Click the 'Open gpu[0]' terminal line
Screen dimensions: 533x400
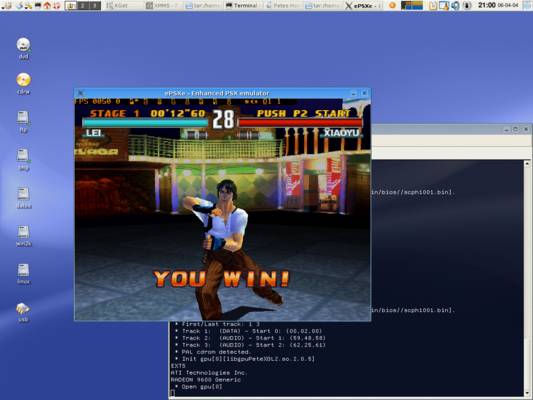click(x=199, y=387)
